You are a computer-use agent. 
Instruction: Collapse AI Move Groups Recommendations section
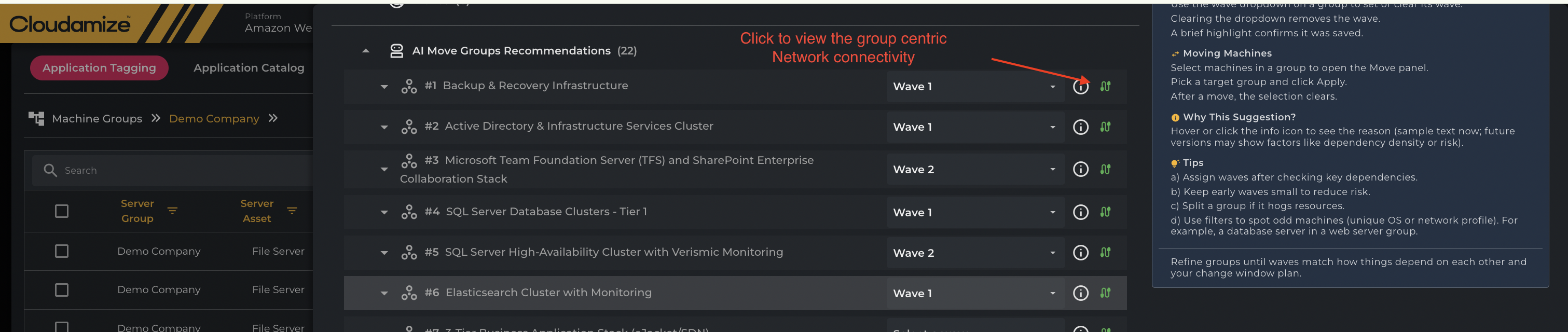(366, 51)
